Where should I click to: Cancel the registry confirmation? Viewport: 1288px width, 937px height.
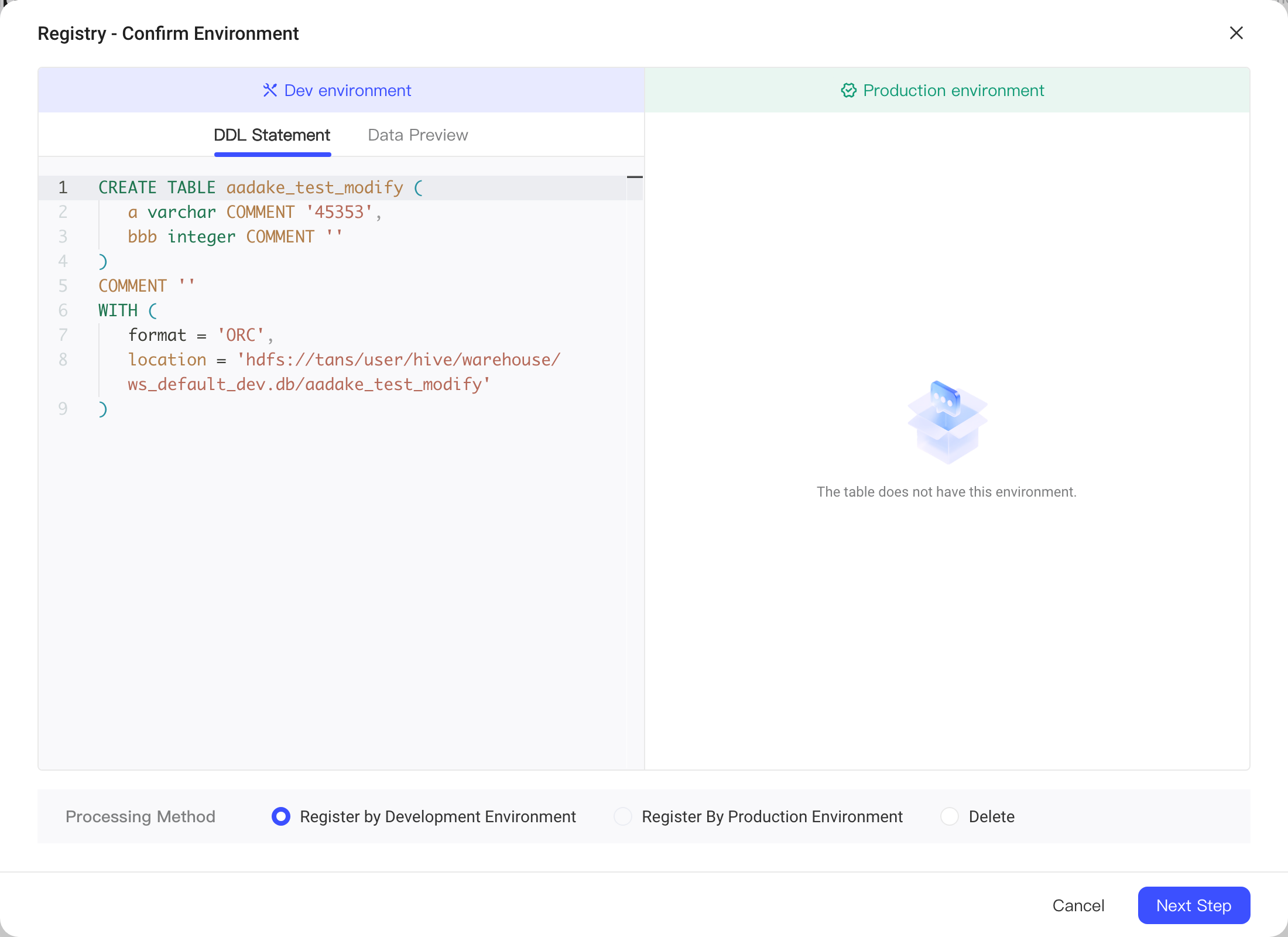point(1078,905)
